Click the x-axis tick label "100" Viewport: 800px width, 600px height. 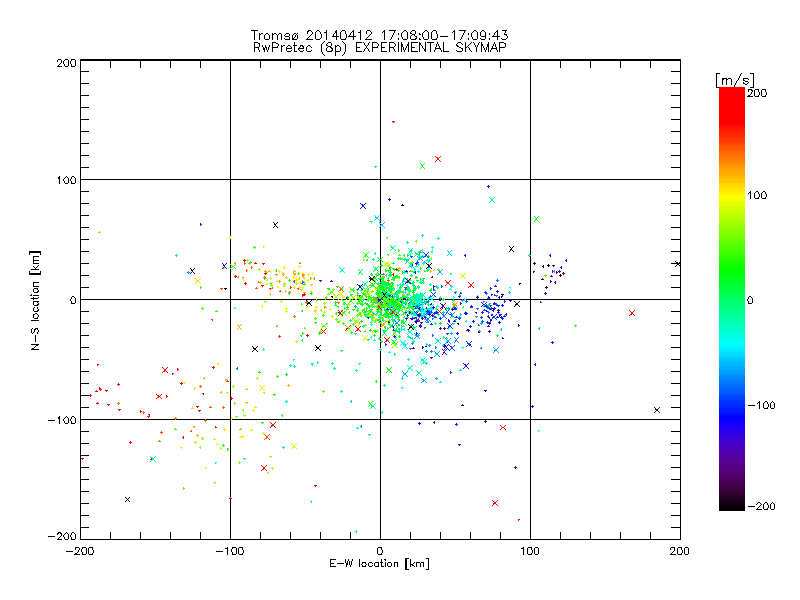(x=530, y=551)
